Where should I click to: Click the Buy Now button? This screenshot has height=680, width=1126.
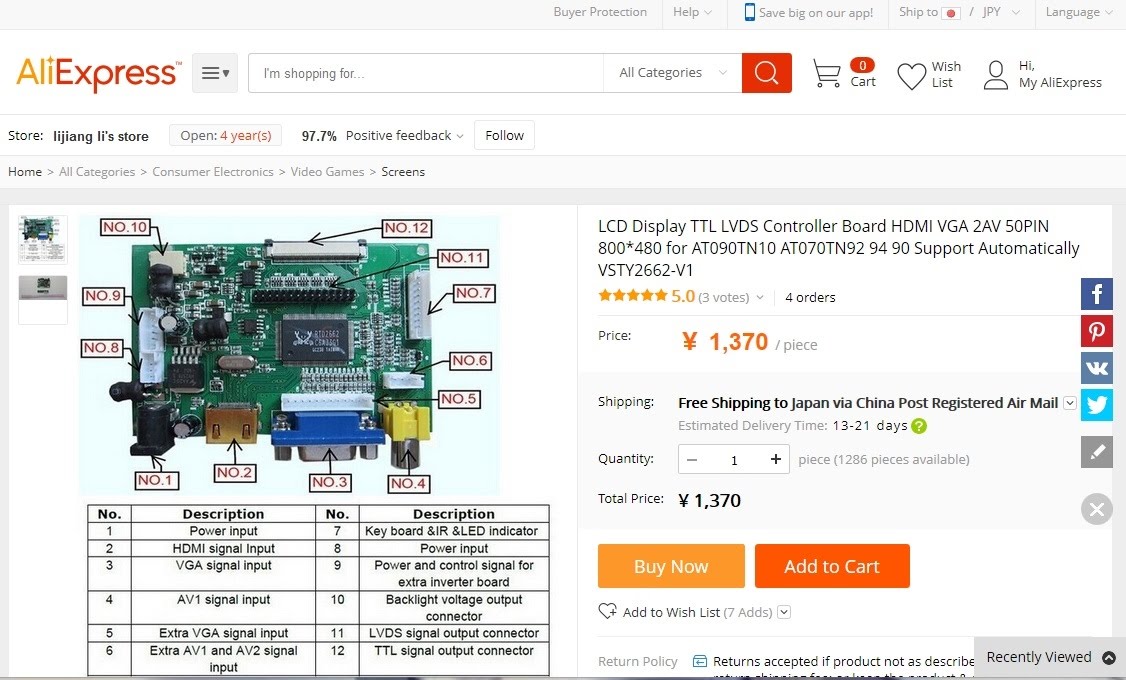[x=671, y=566]
